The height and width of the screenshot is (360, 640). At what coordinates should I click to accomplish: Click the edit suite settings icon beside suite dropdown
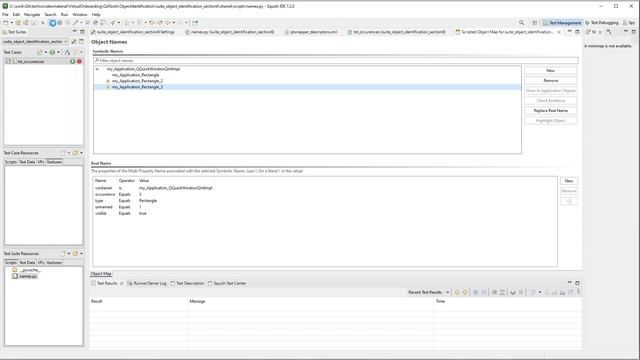pos(74,42)
